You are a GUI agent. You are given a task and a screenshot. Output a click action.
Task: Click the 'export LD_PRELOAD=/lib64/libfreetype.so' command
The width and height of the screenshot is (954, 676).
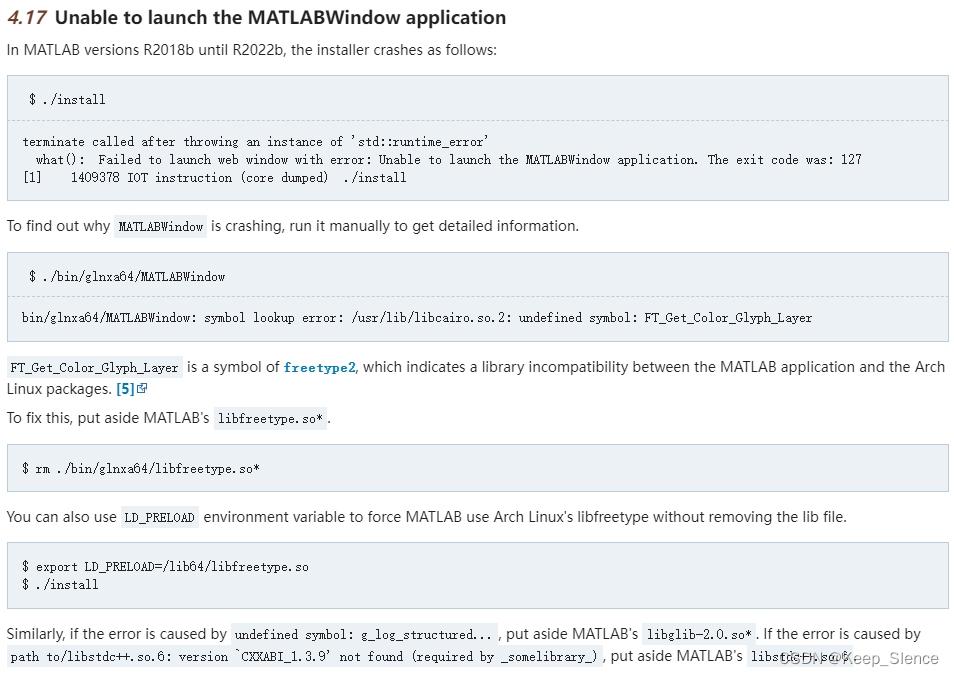click(165, 566)
